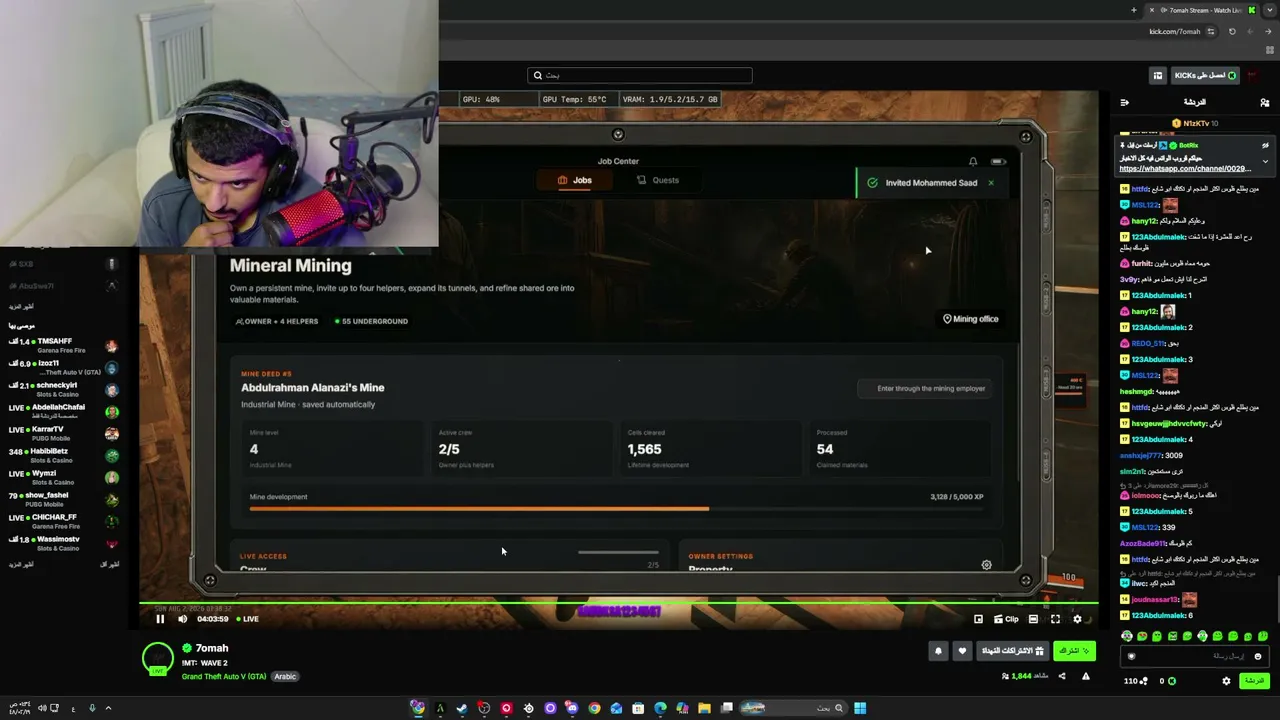Click the notification bell under the stream

tap(938, 651)
